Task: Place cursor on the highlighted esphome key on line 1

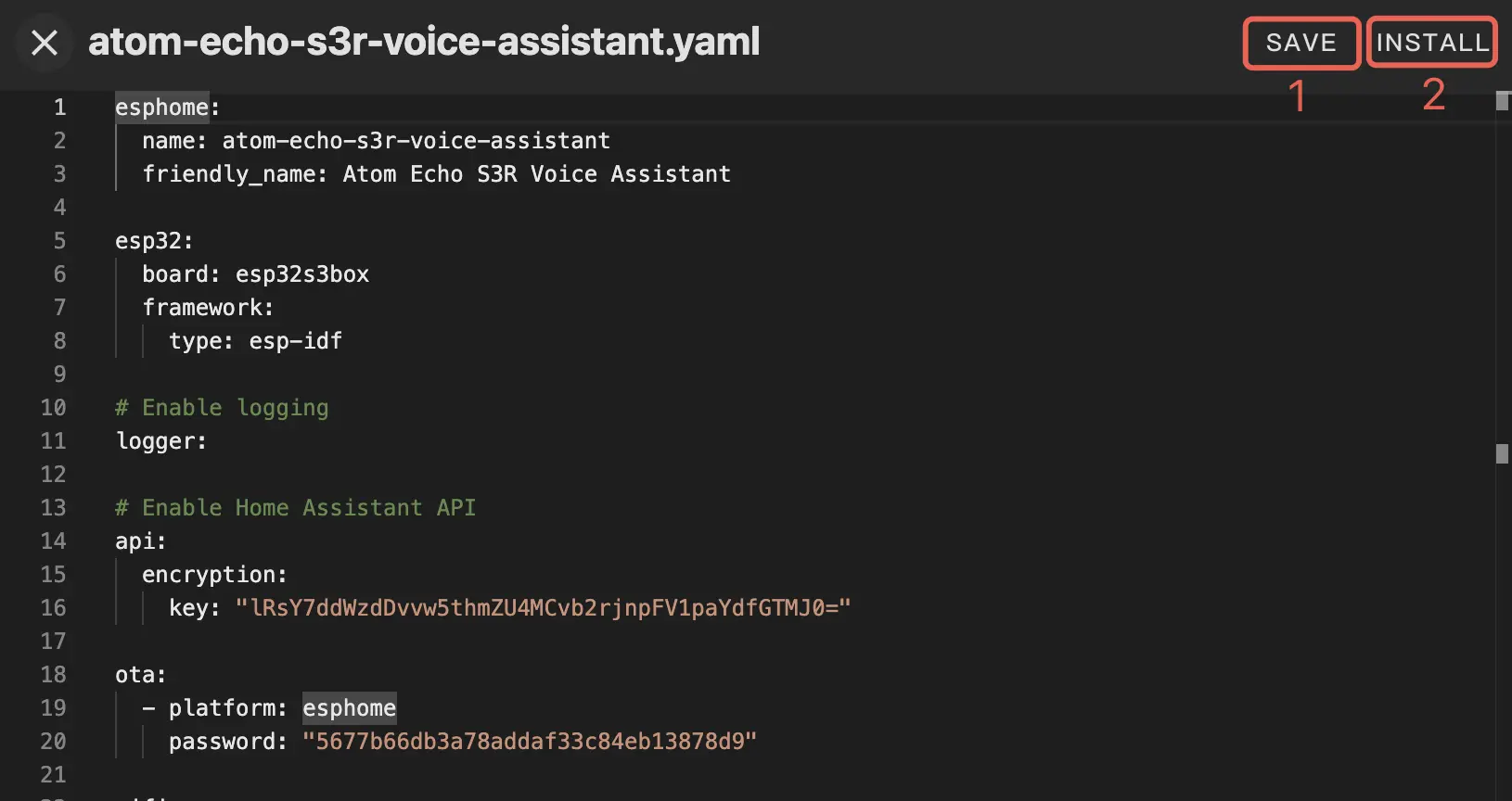Action: [x=161, y=108]
